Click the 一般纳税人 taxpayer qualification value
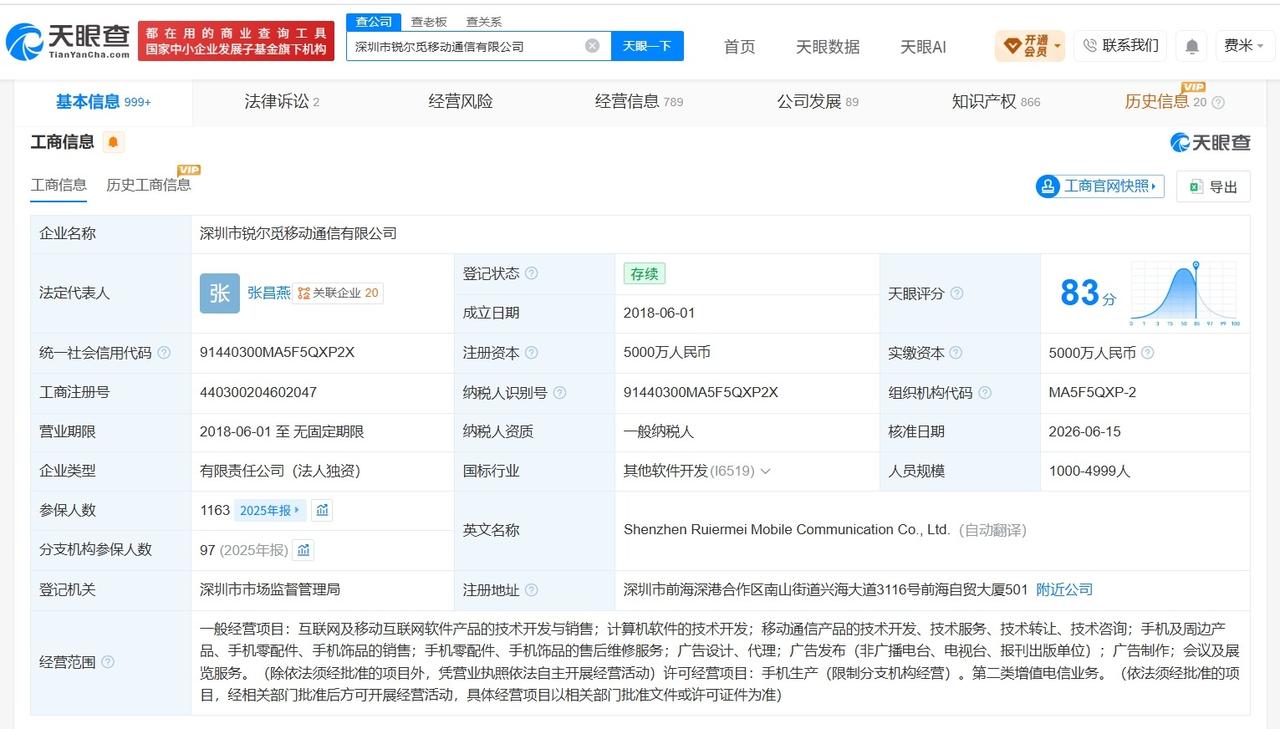This screenshot has height=729, width=1280. tap(658, 432)
